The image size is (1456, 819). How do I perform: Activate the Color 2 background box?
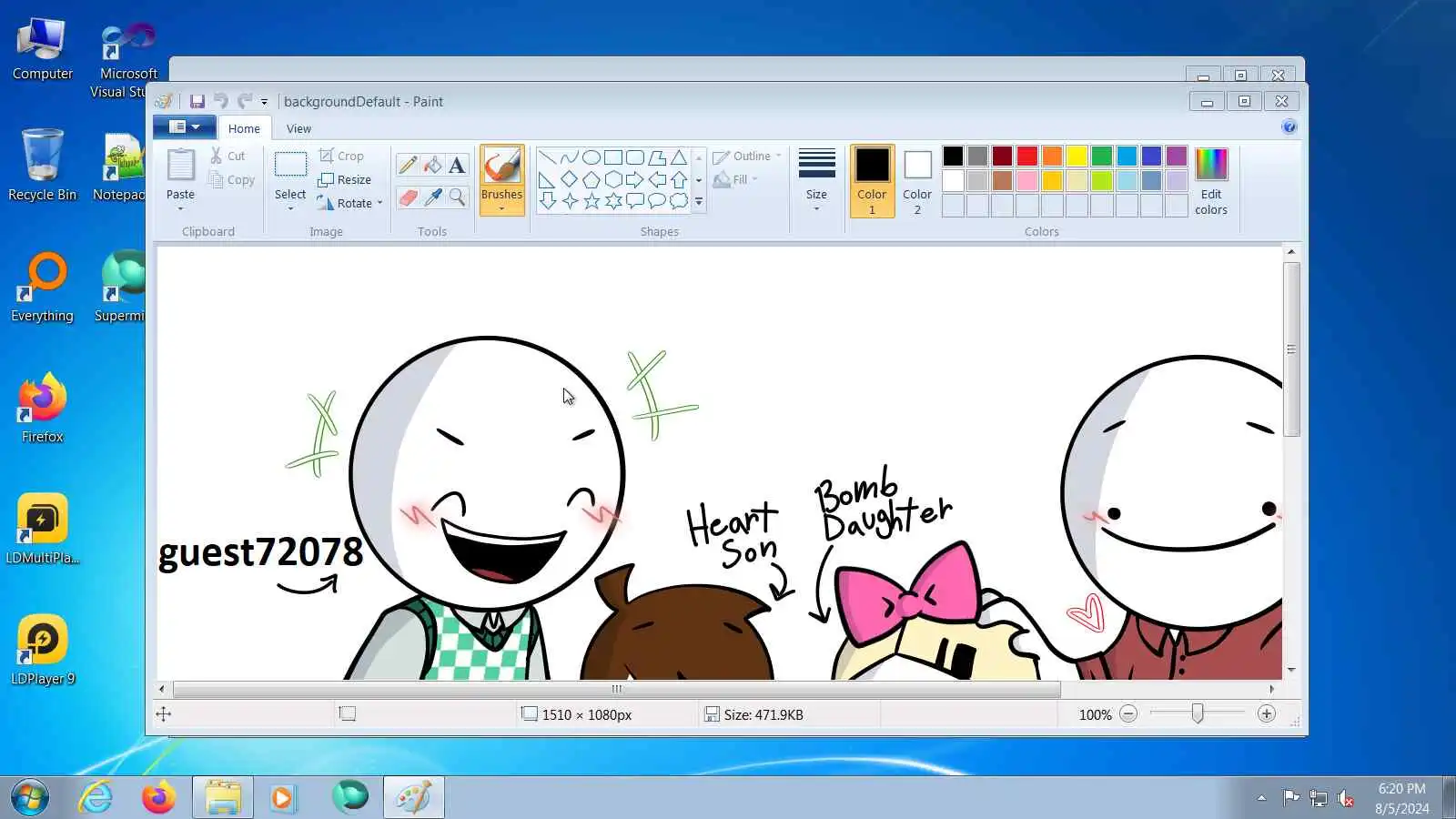point(917,181)
